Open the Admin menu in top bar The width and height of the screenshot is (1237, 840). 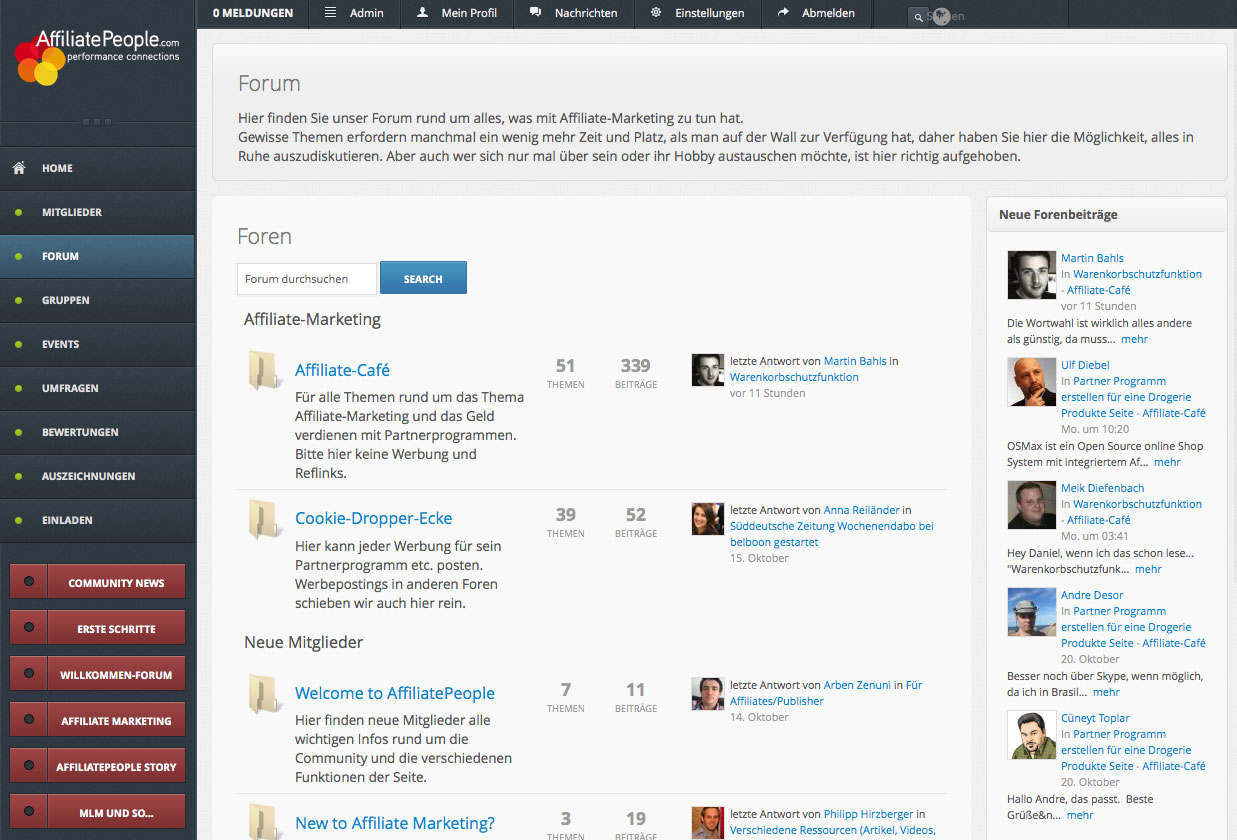(354, 13)
